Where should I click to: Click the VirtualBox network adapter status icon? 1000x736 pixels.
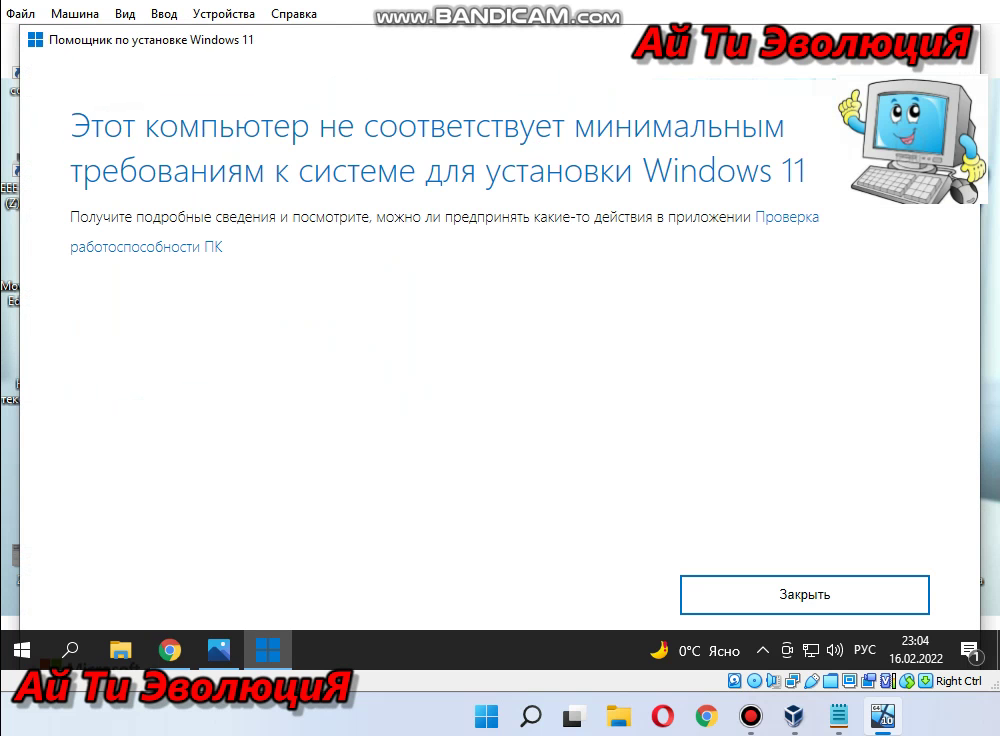coord(791,681)
